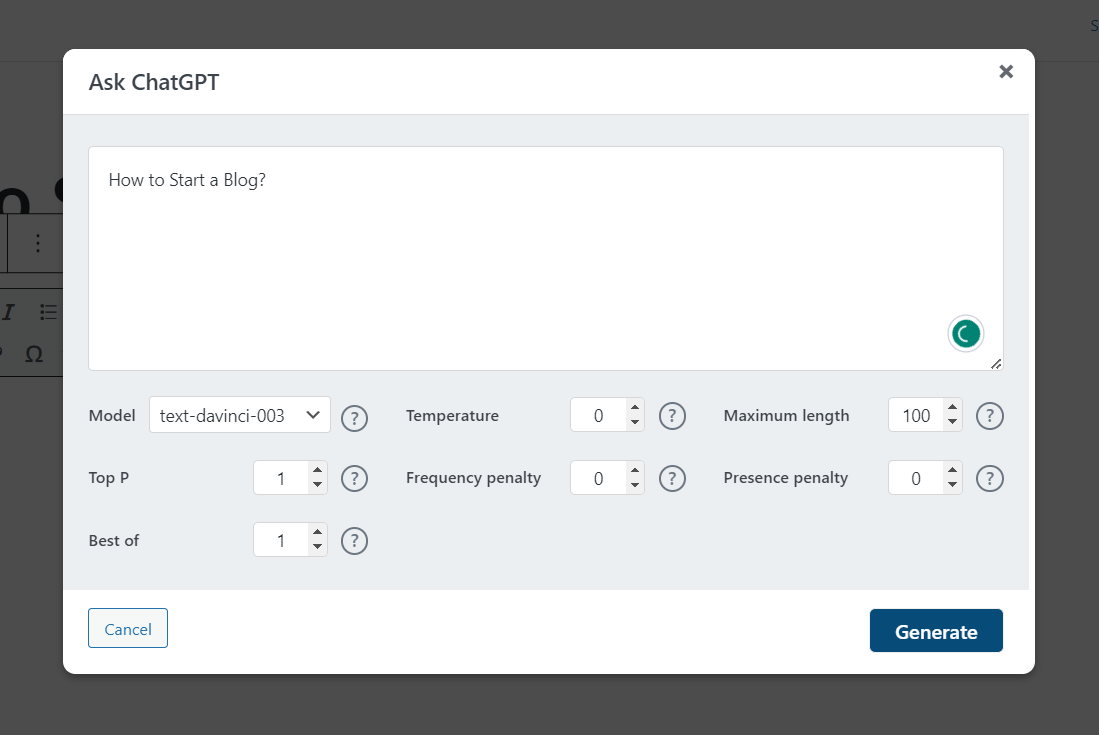Click the green Grammarly icon in prompt box
The height and width of the screenshot is (735, 1099).
[x=965, y=334]
